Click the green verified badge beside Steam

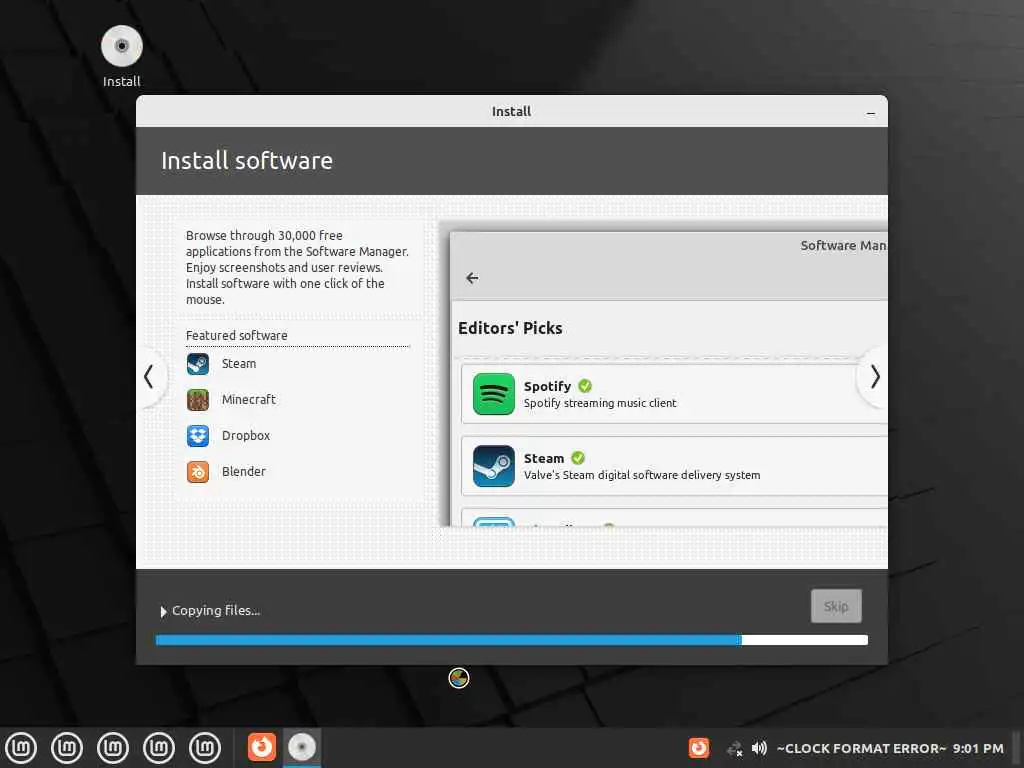pos(578,458)
